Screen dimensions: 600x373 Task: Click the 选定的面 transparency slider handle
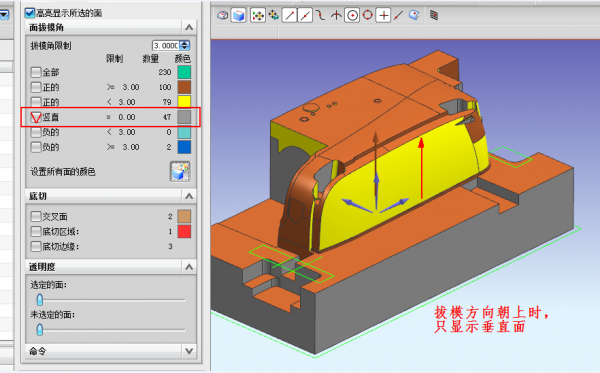click(x=39, y=300)
